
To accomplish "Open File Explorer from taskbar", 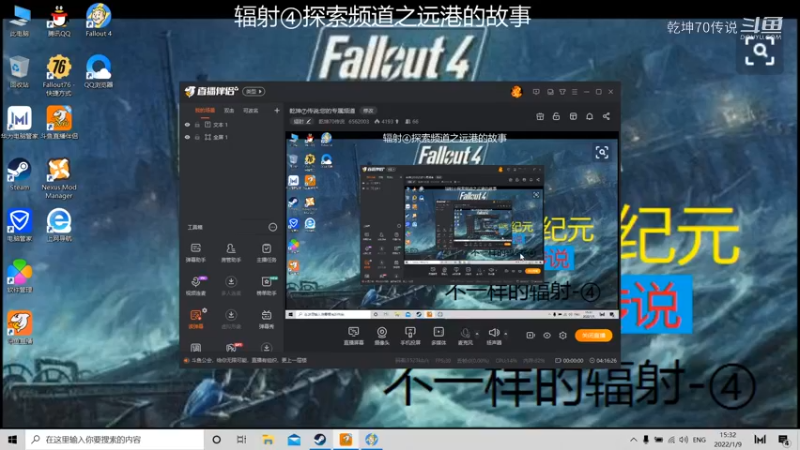I will click(268, 439).
